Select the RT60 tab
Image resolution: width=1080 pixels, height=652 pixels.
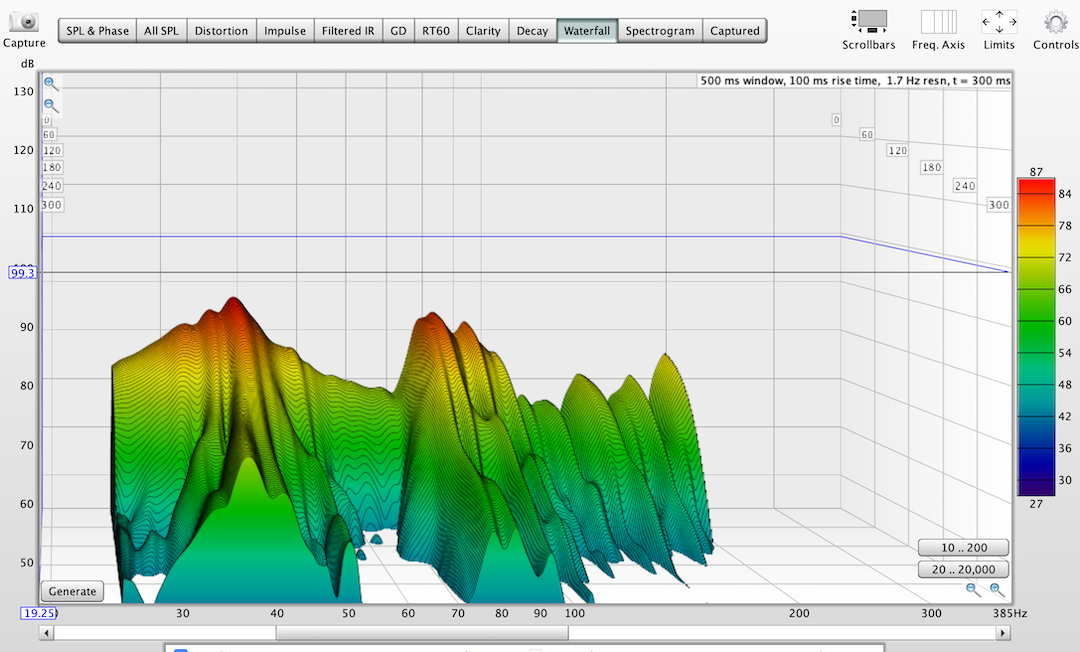tap(435, 31)
